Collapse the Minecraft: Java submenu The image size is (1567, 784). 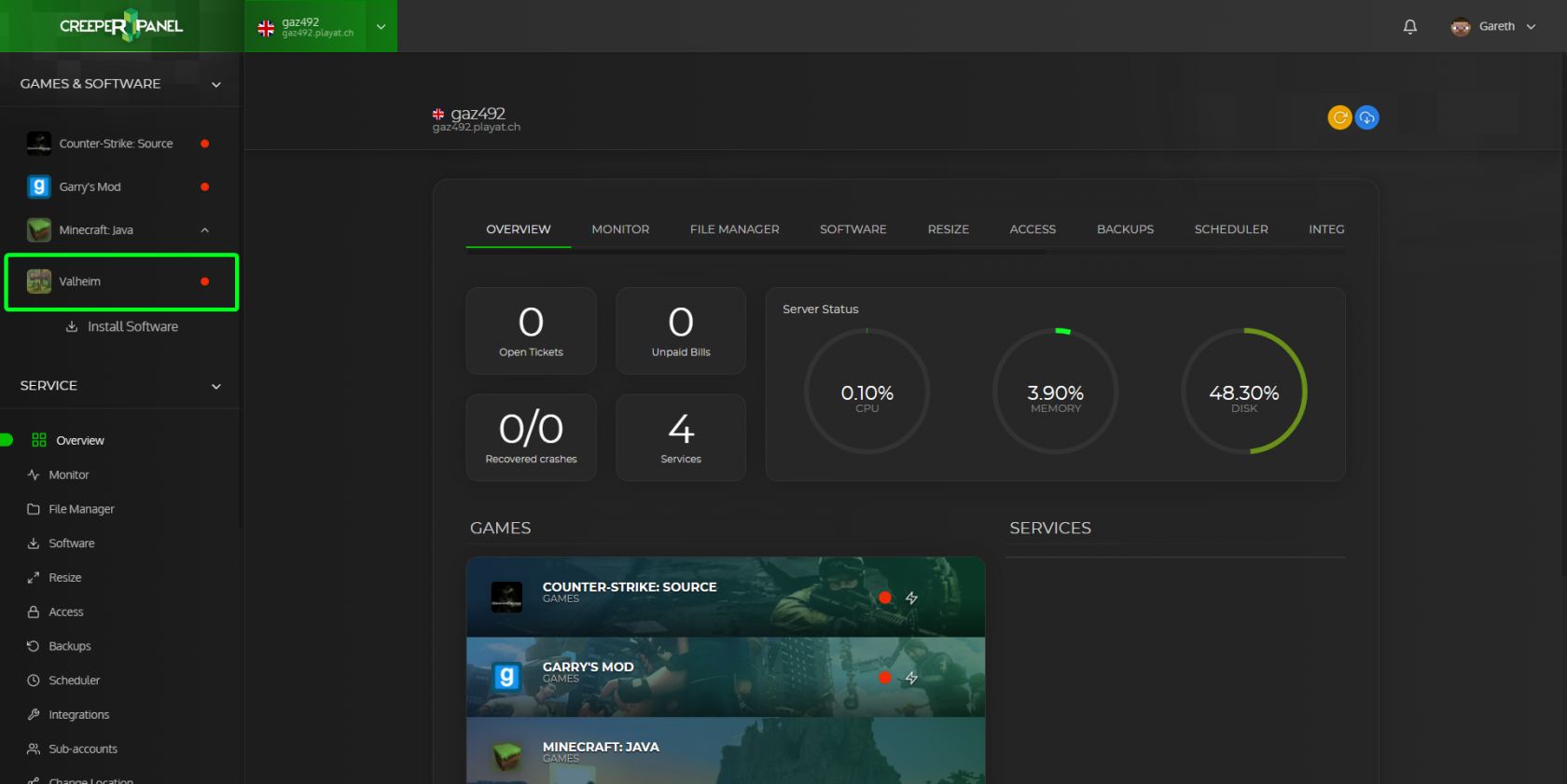(x=205, y=230)
